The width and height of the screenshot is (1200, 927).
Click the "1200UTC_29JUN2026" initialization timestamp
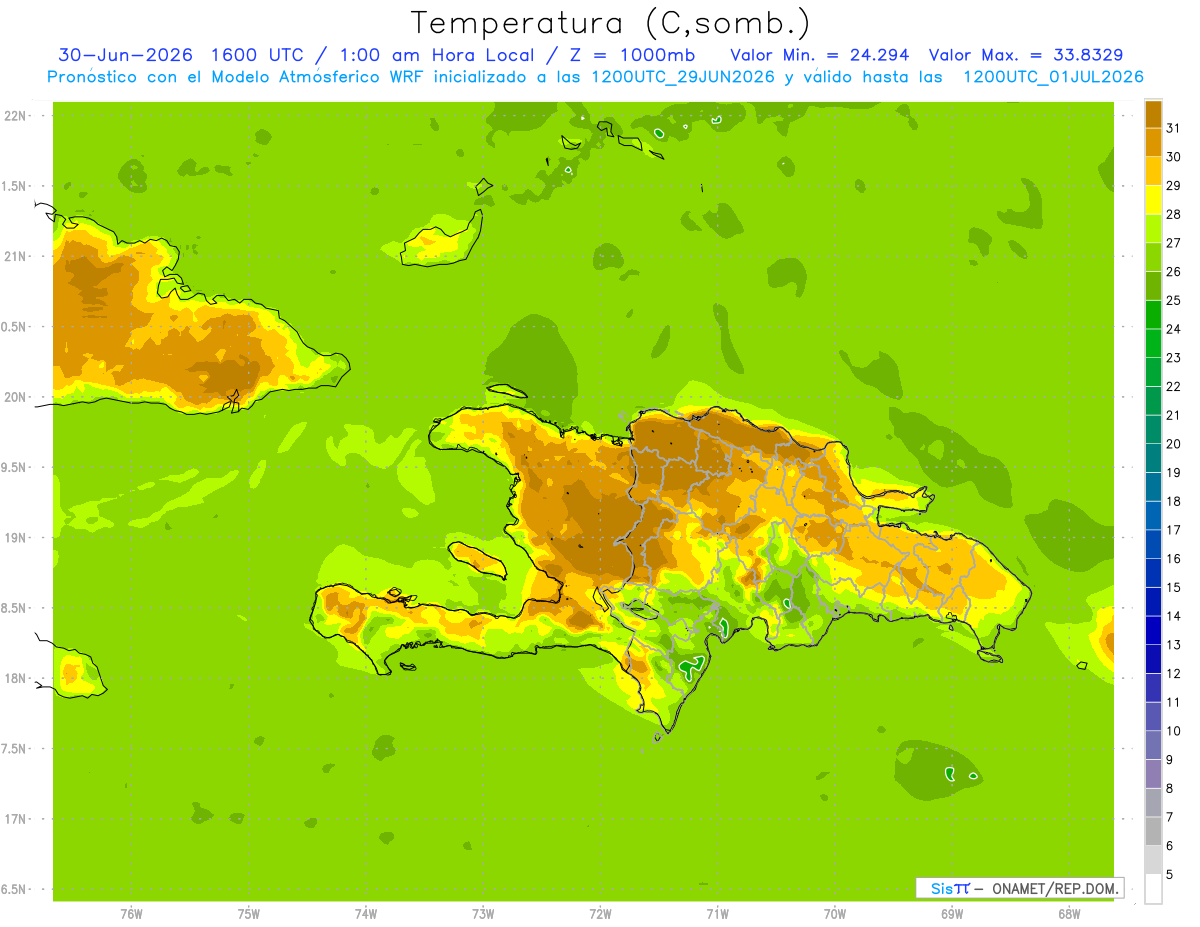(x=681, y=77)
